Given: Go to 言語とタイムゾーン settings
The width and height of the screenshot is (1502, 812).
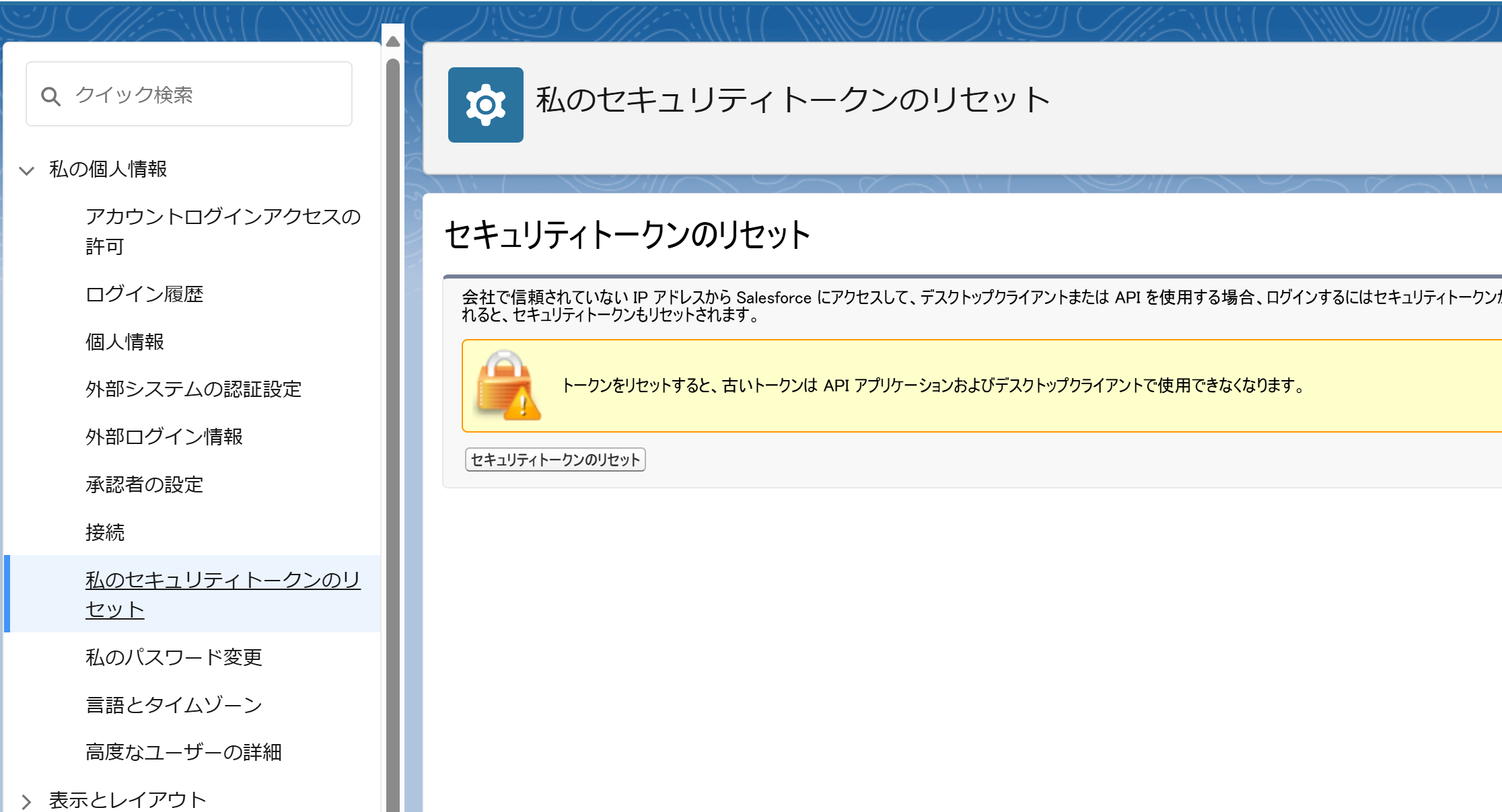Looking at the screenshot, I should [174, 704].
